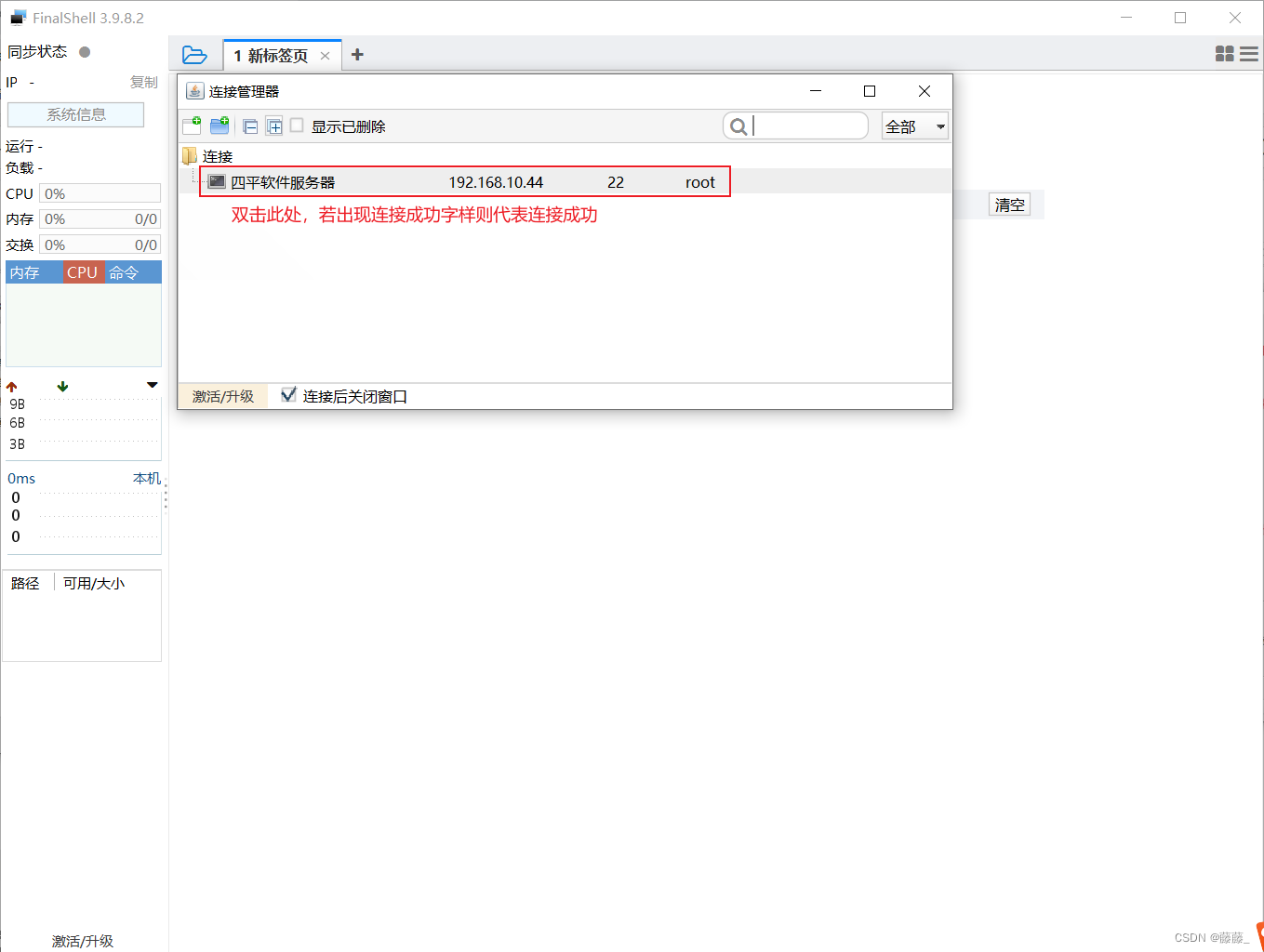Open the hamburger menu at top right

click(x=1249, y=54)
